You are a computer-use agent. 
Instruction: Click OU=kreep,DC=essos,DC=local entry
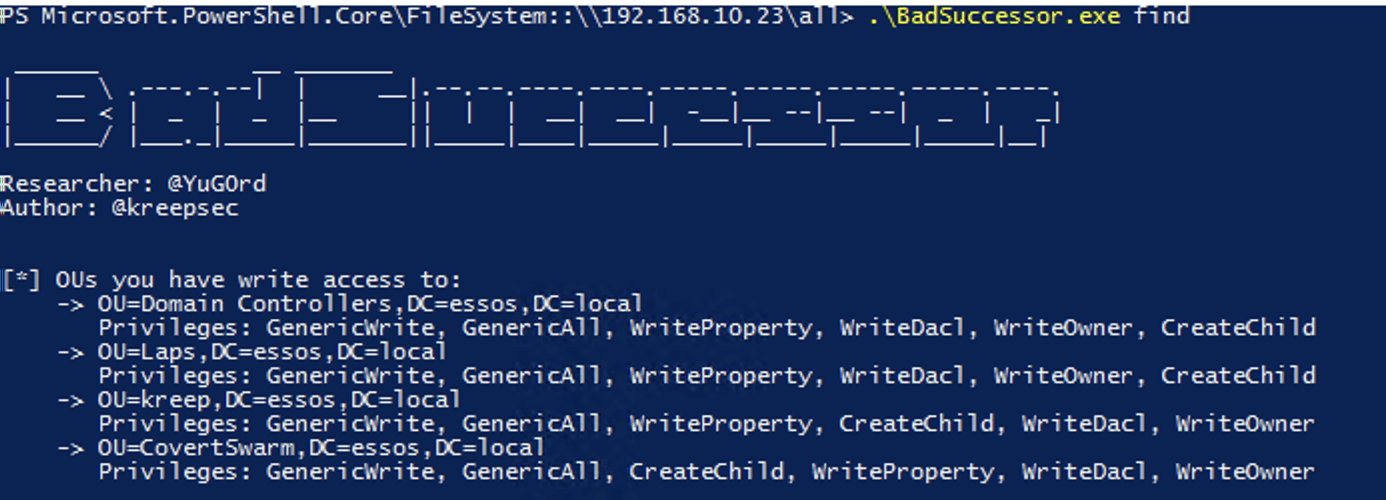tap(279, 399)
